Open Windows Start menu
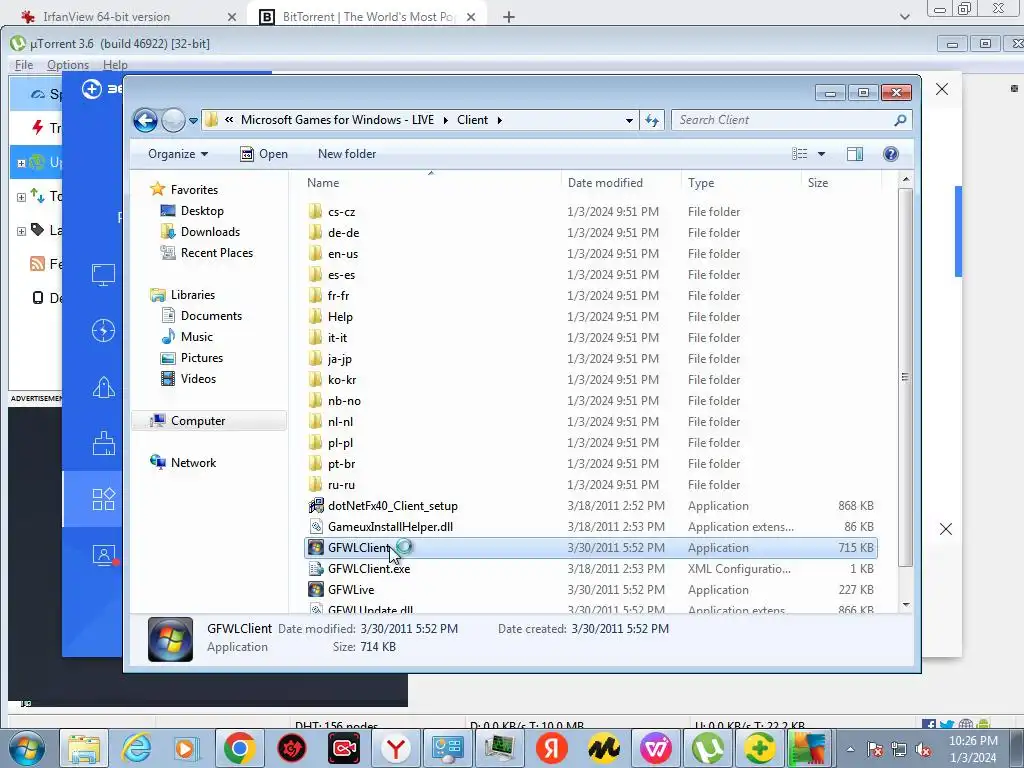Viewport: 1024px width, 768px height. (x=27, y=749)
